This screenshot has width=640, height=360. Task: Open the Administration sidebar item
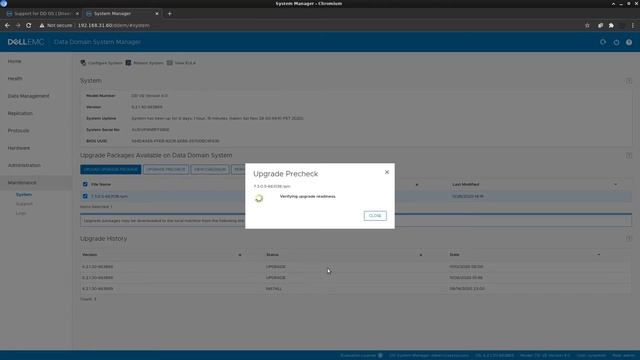[24, 165]
